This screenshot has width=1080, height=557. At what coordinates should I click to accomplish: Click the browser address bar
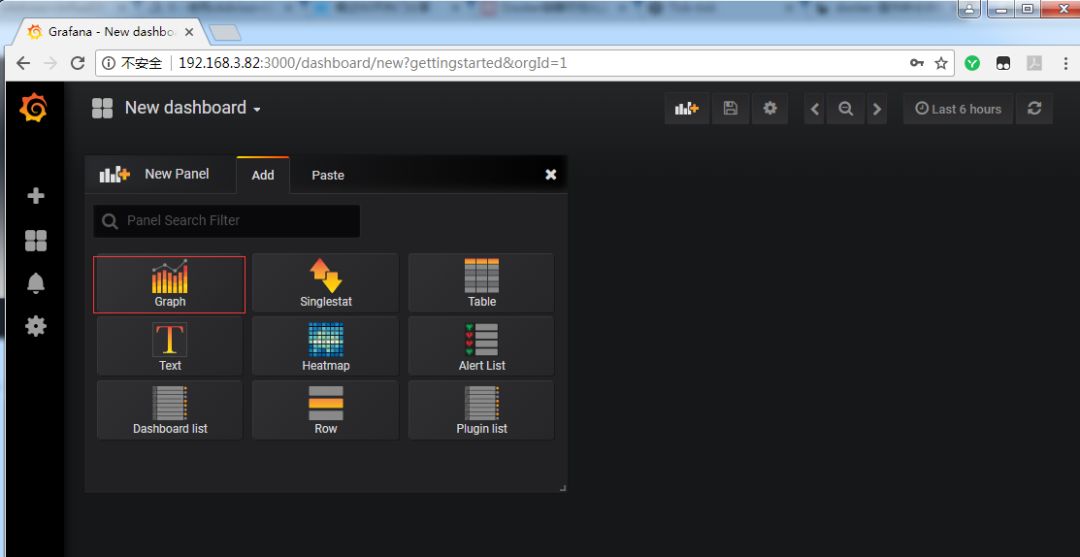(x=523, y=63)
